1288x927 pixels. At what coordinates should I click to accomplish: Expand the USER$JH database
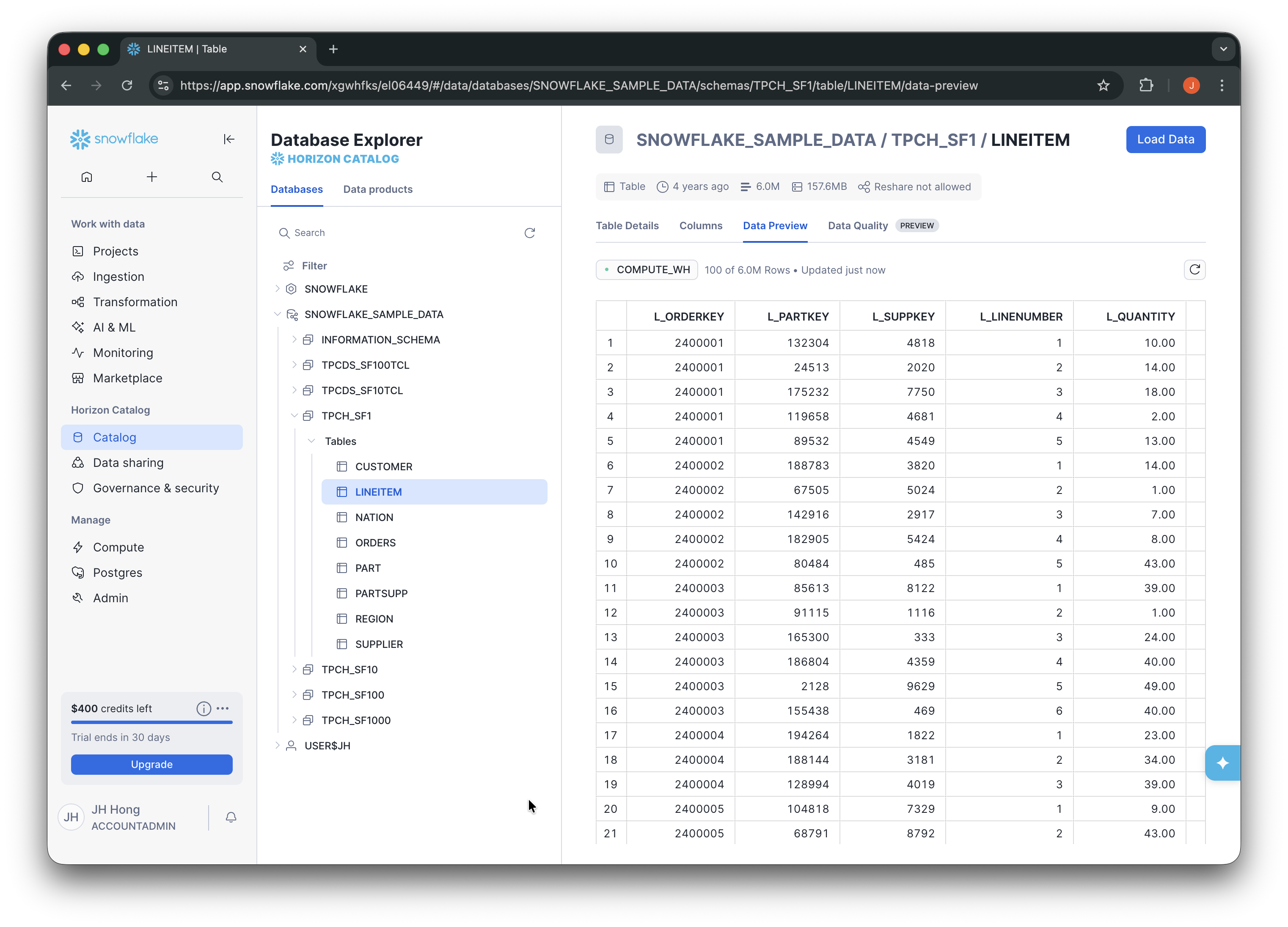pos(277,746)
